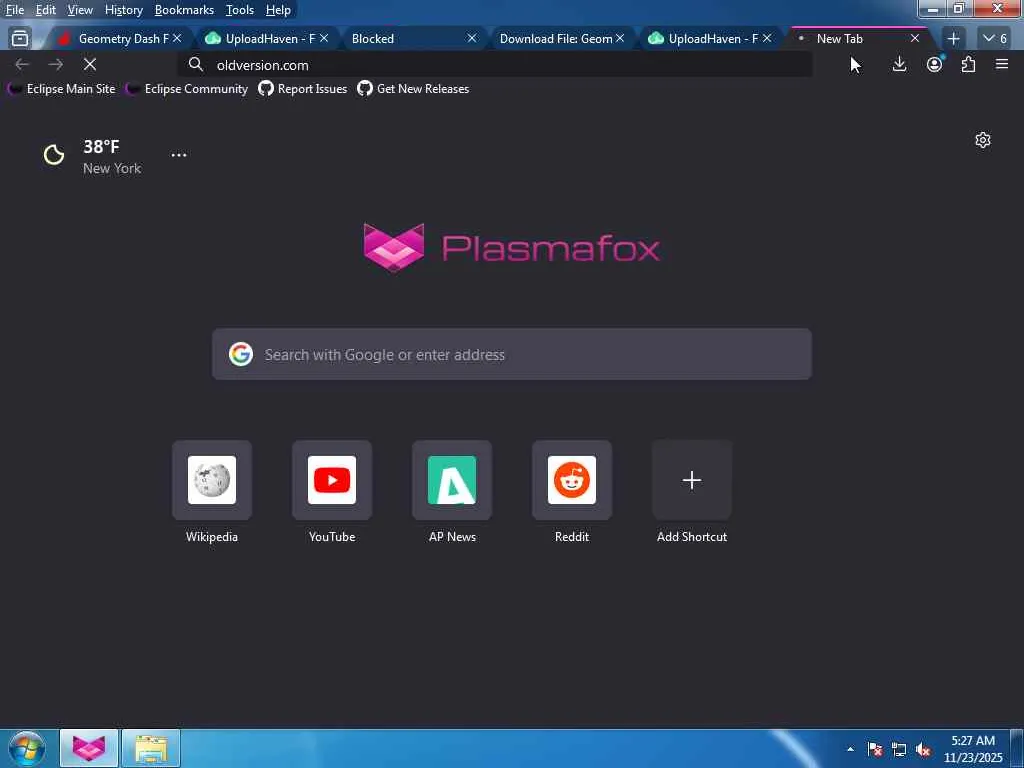Open the History menu
This screenshot has height=768, width=1024.
coord(123,10)
